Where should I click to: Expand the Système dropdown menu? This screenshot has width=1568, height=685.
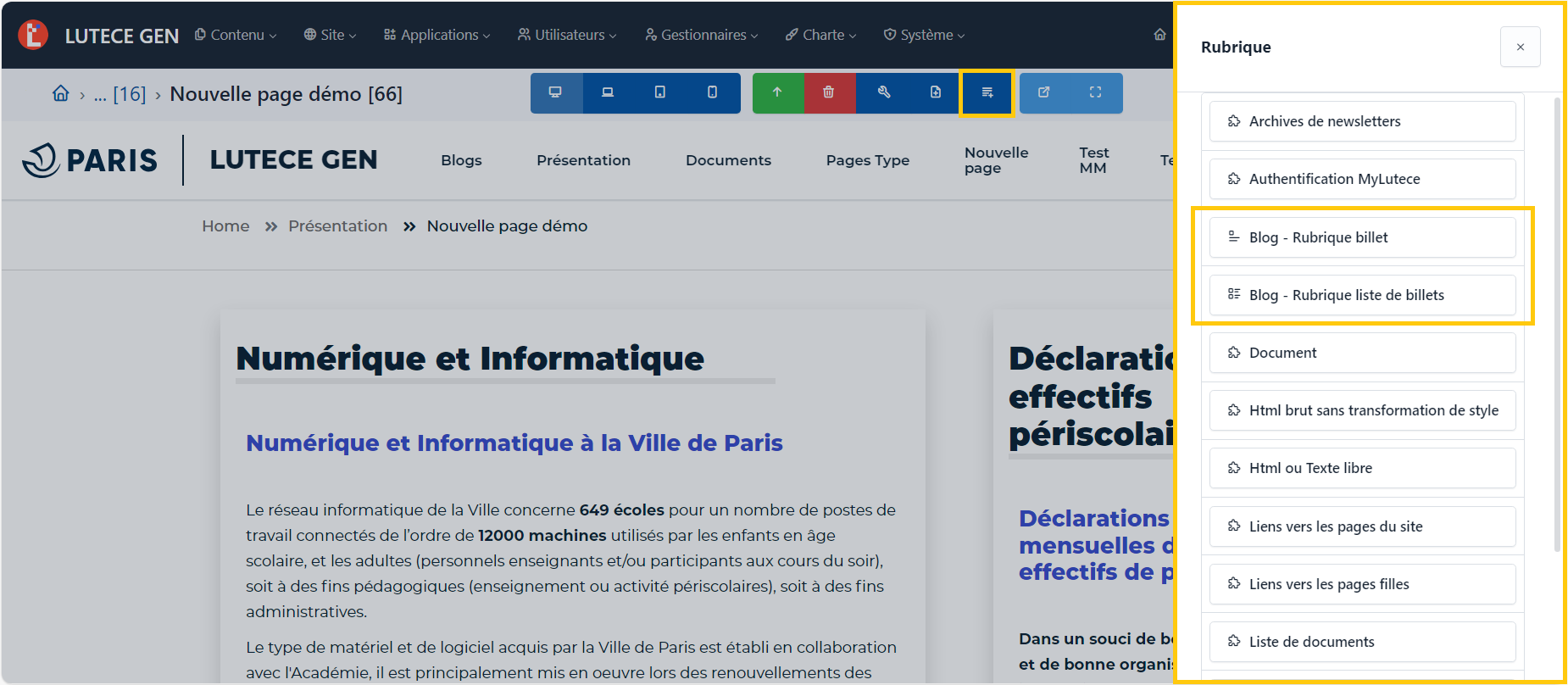pos(925,35)
